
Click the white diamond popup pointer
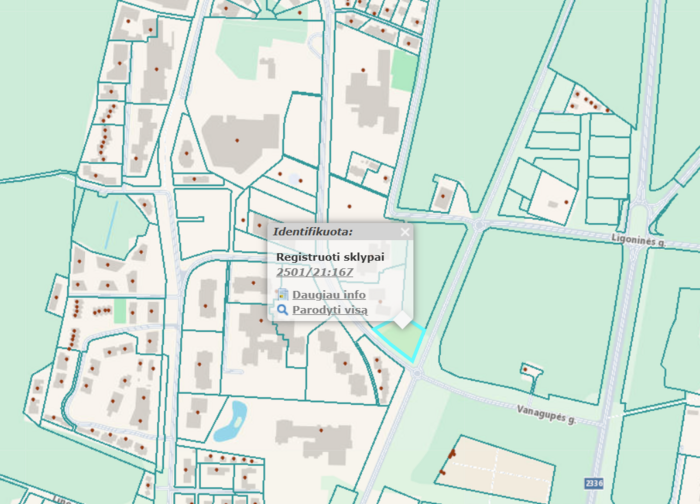(401, 319)
